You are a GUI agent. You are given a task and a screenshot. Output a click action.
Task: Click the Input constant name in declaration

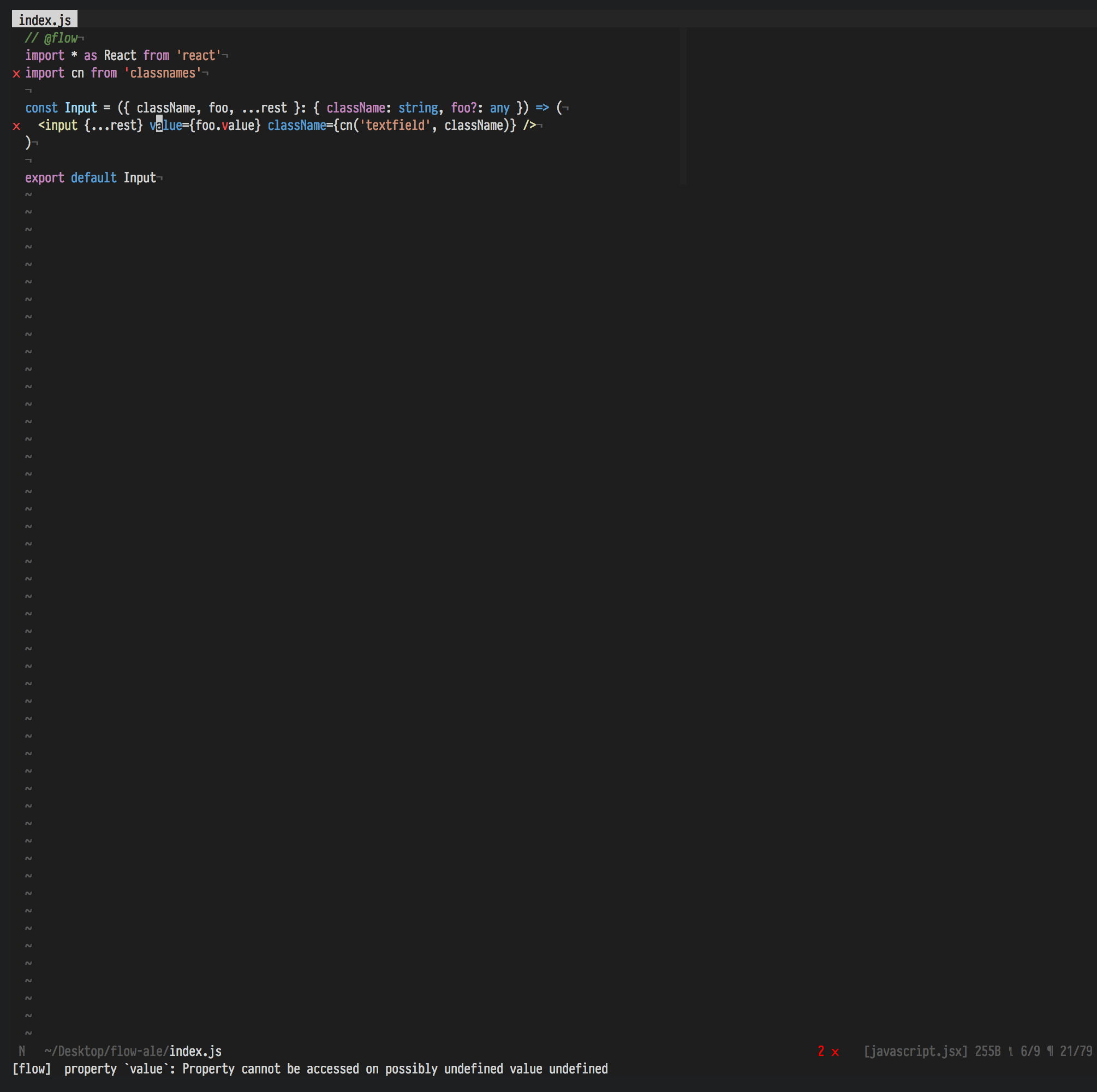point(81,108)
